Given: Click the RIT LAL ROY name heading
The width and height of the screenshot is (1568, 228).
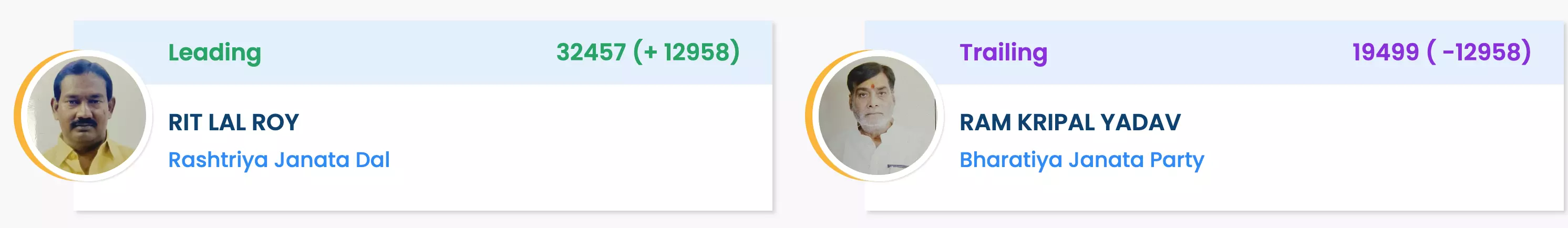Looking at the screenshot, I should click(x=233, y=122).
